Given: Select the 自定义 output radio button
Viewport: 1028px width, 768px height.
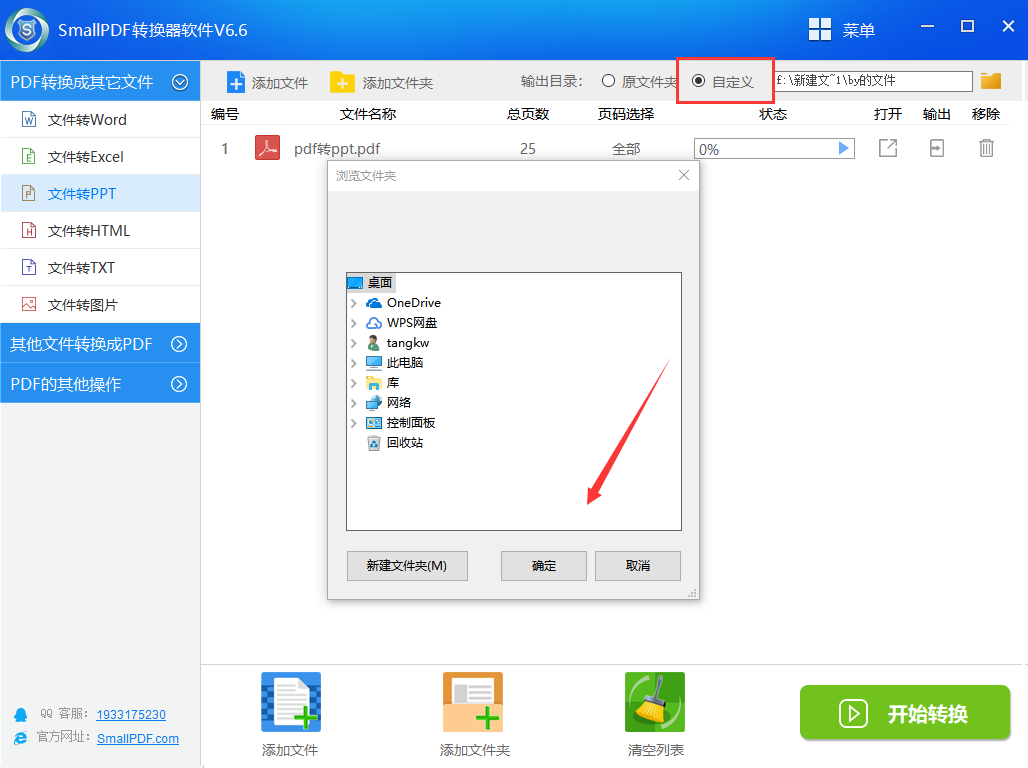Looking at the screenshot, I should [698, 81].
